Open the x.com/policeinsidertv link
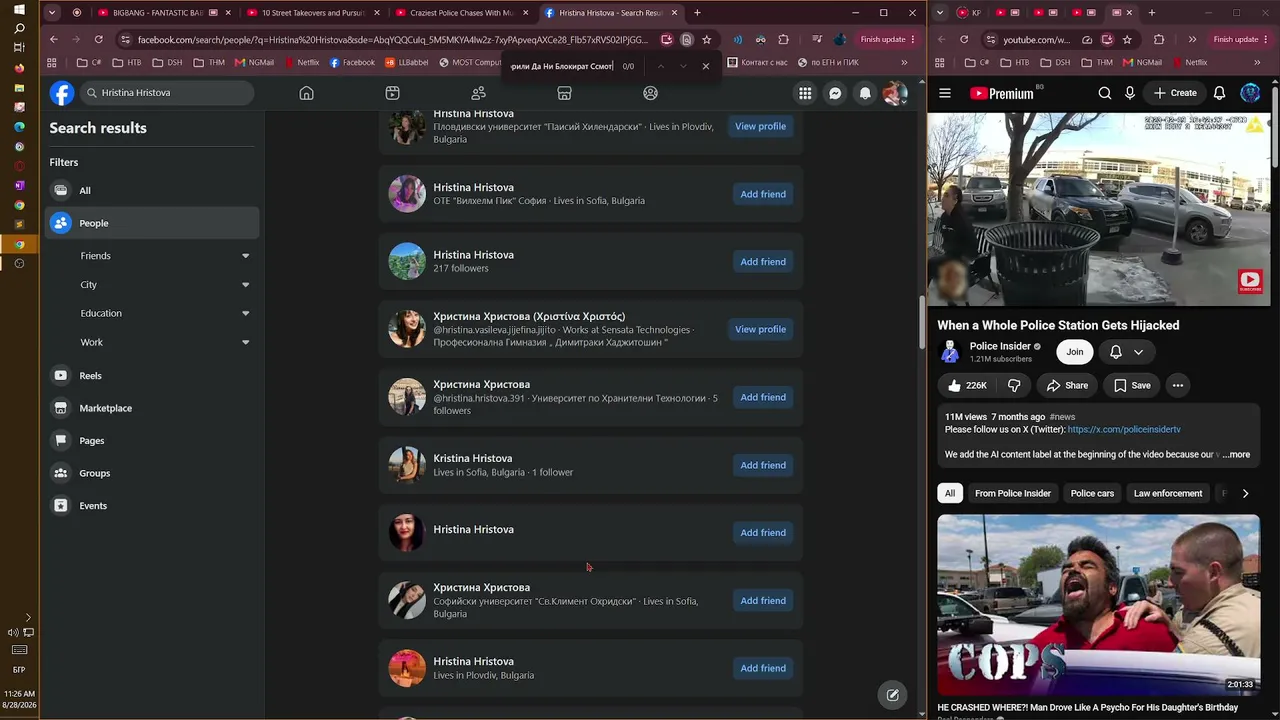This screenshot has height=720, width=1280. click(x=1124, y=430)
